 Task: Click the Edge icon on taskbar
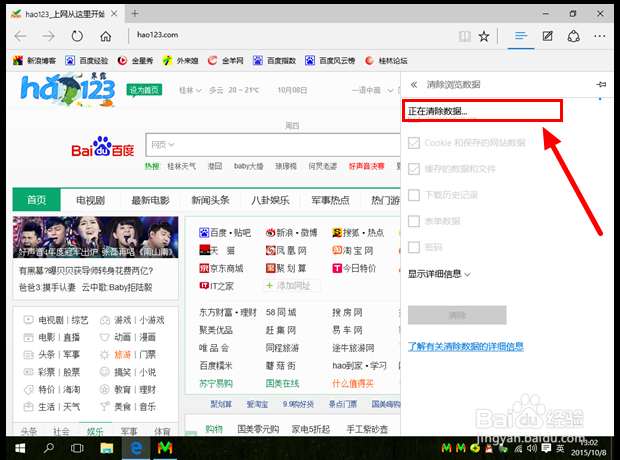tap(136, 448)
